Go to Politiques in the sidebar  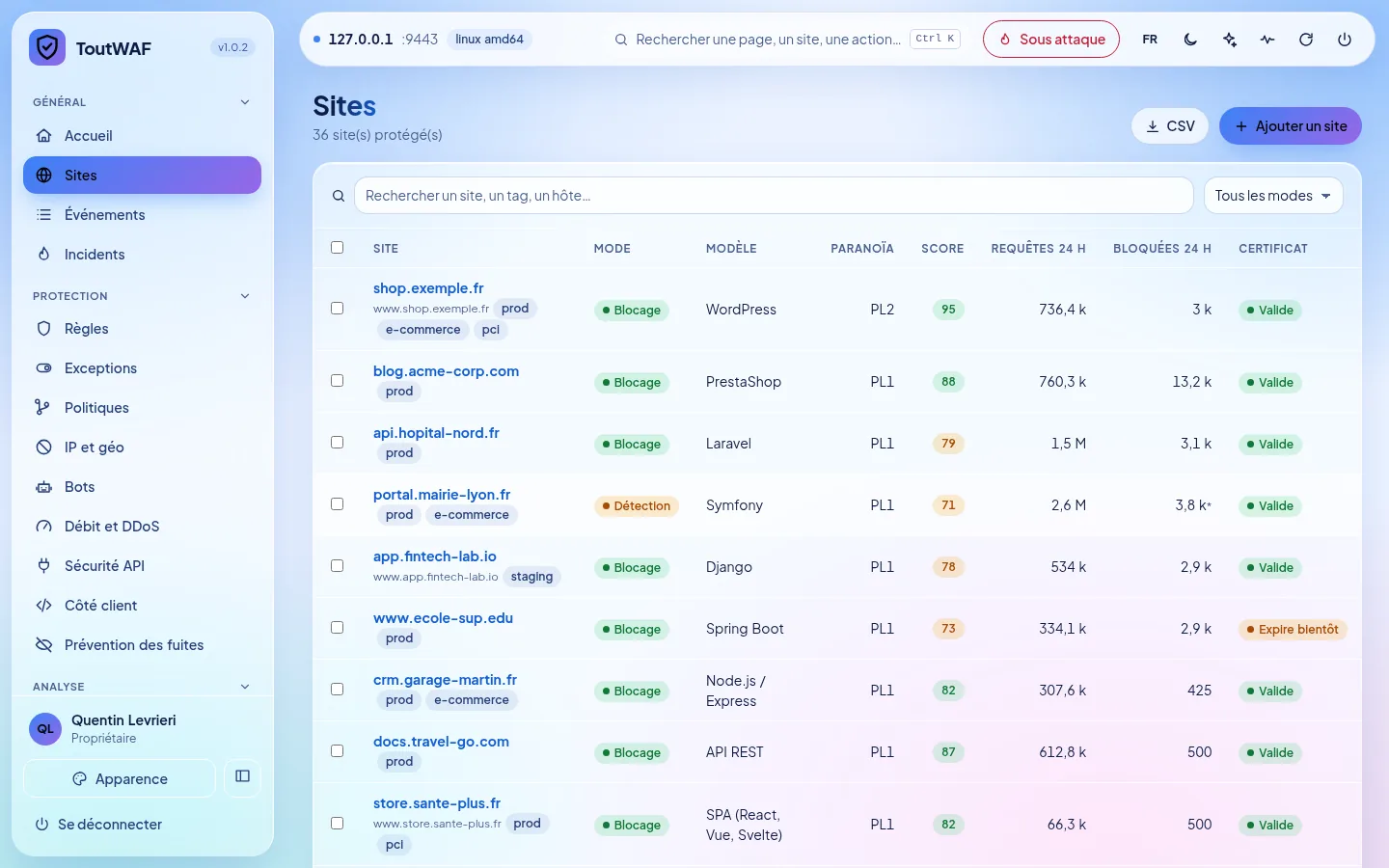(x=142, y=408)
